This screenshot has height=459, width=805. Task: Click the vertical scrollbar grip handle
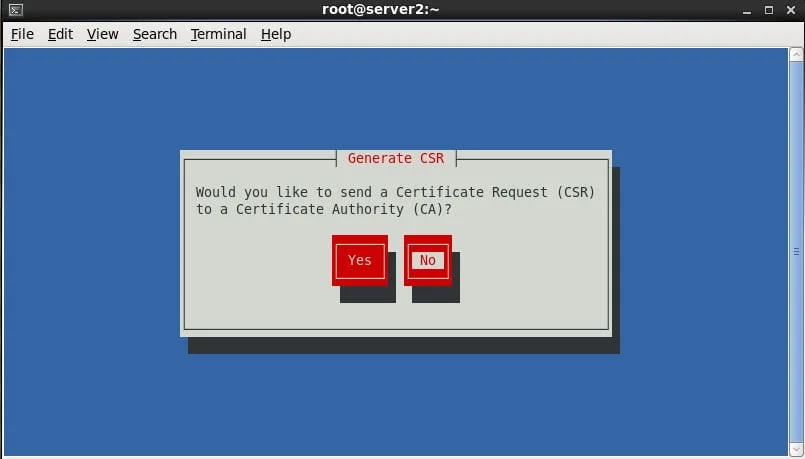pyautogui.click(x=796, y=251)
